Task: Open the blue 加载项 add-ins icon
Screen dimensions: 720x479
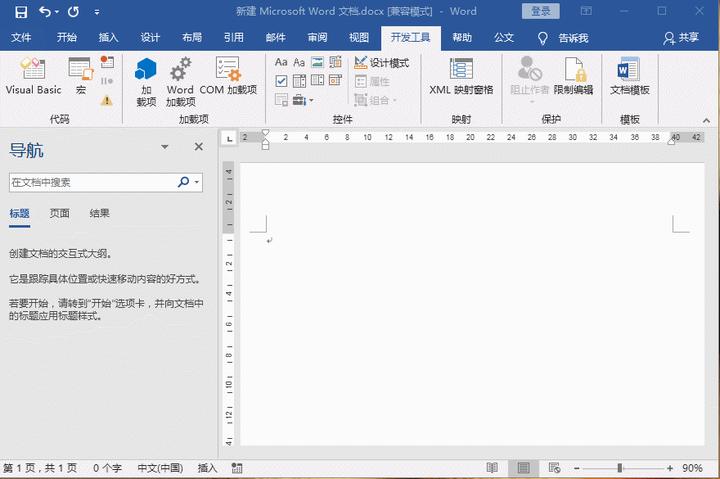Action: point(146,82)
